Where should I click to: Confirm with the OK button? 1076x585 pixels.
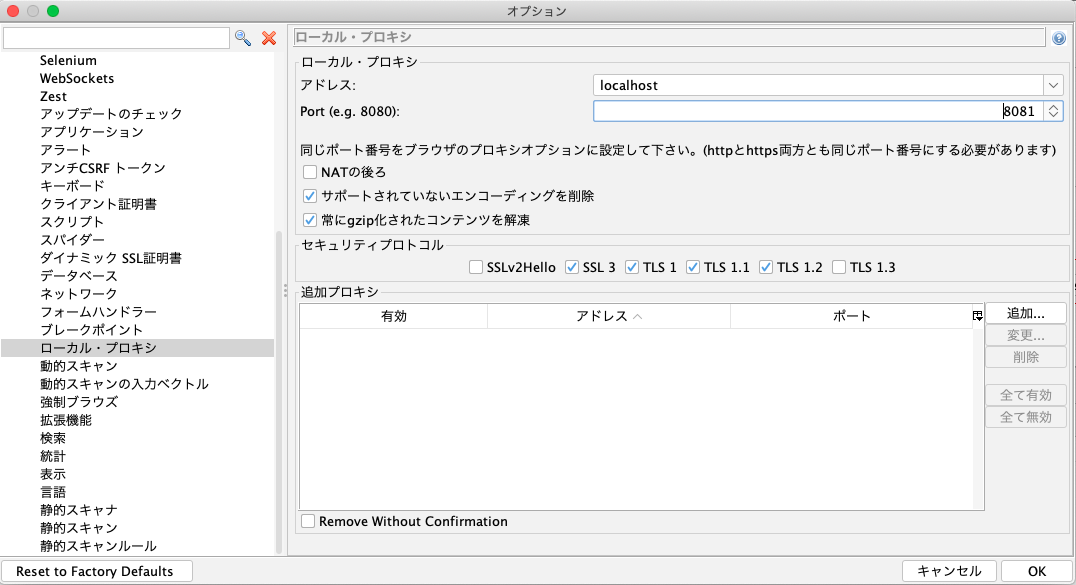[1037, 571]
